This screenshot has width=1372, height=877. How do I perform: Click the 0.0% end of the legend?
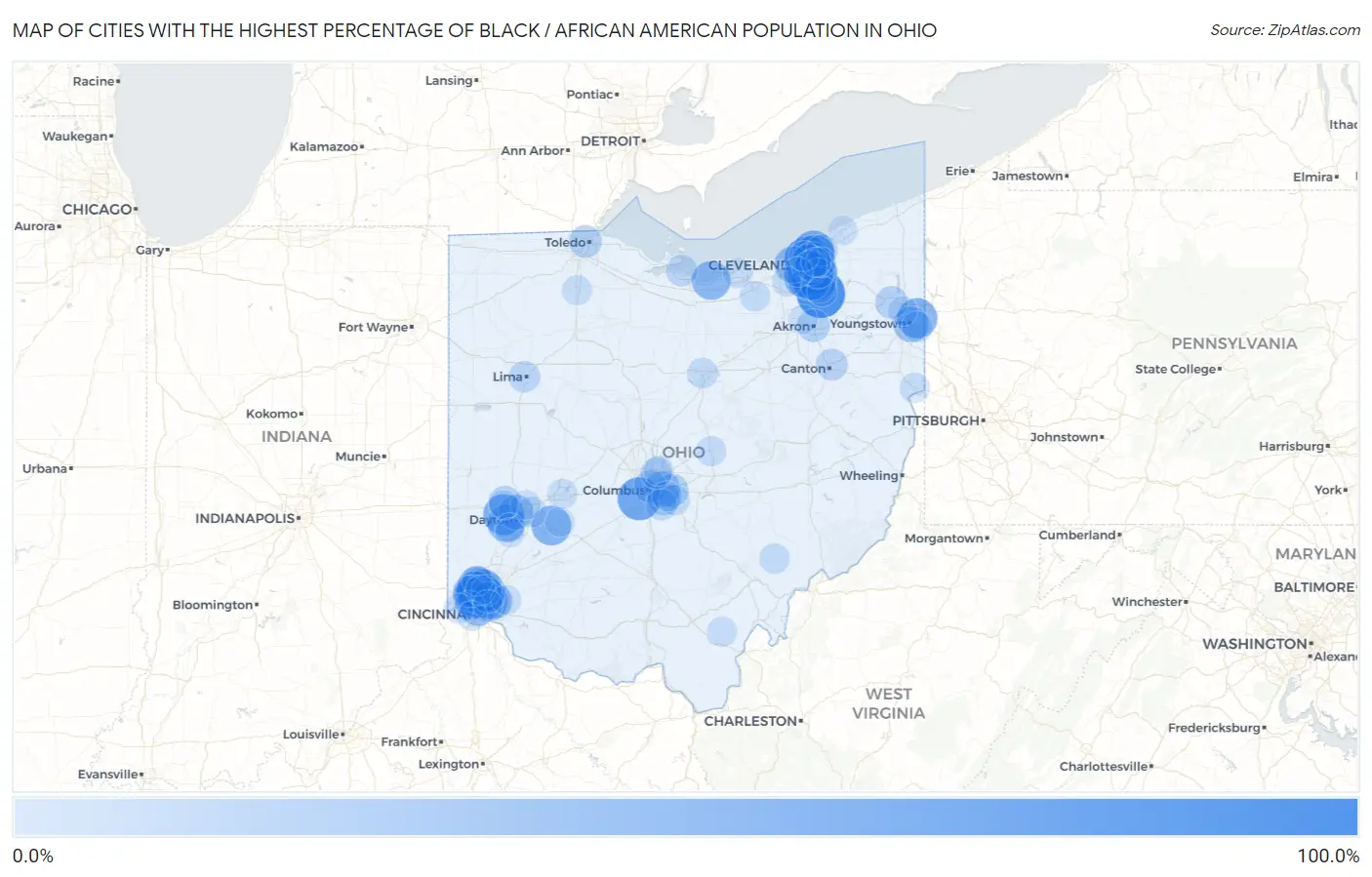33,856
